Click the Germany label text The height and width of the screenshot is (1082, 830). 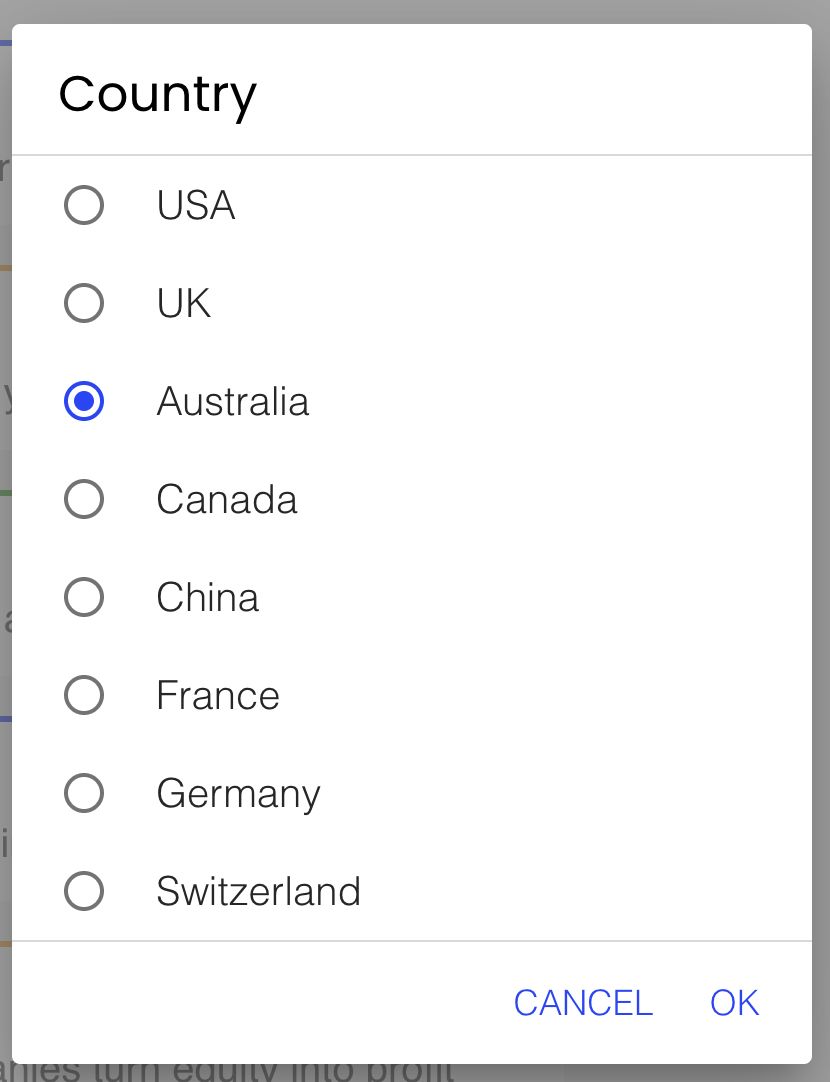click(x=238, y=793)
